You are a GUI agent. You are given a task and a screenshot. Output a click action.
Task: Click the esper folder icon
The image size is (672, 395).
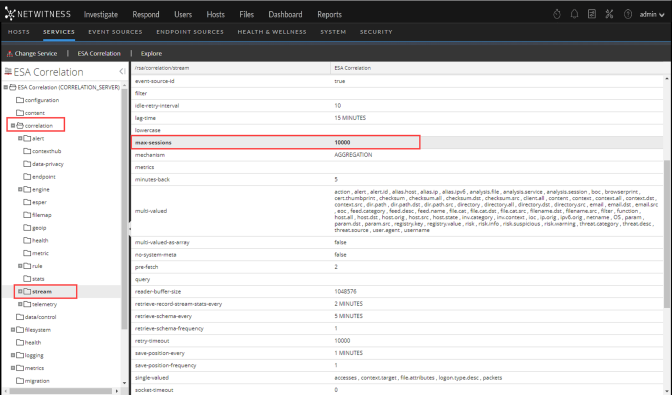[x=27, y=202]
